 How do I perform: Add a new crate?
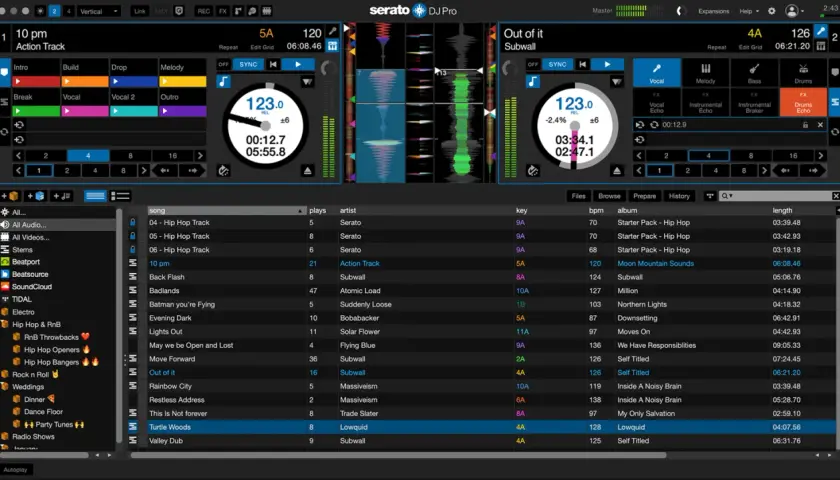[x=10, y=196]
